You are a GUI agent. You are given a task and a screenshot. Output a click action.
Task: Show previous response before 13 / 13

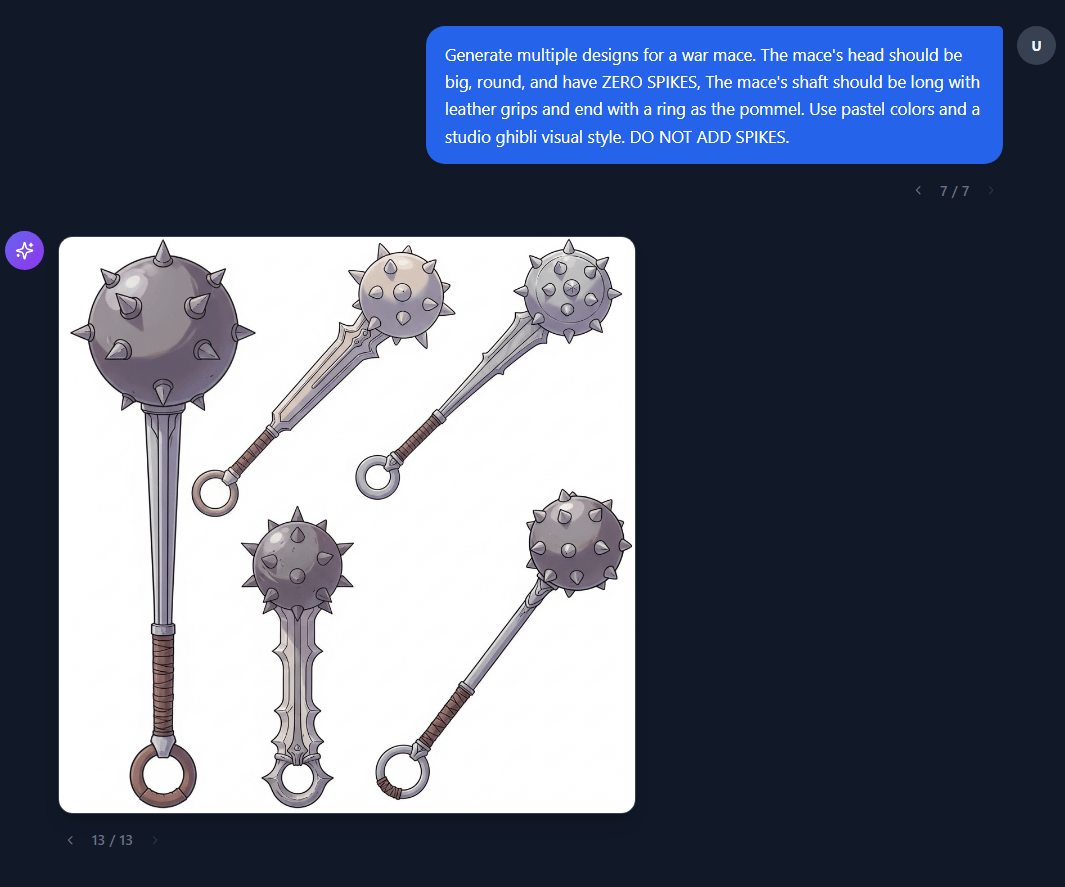point(70,840)
